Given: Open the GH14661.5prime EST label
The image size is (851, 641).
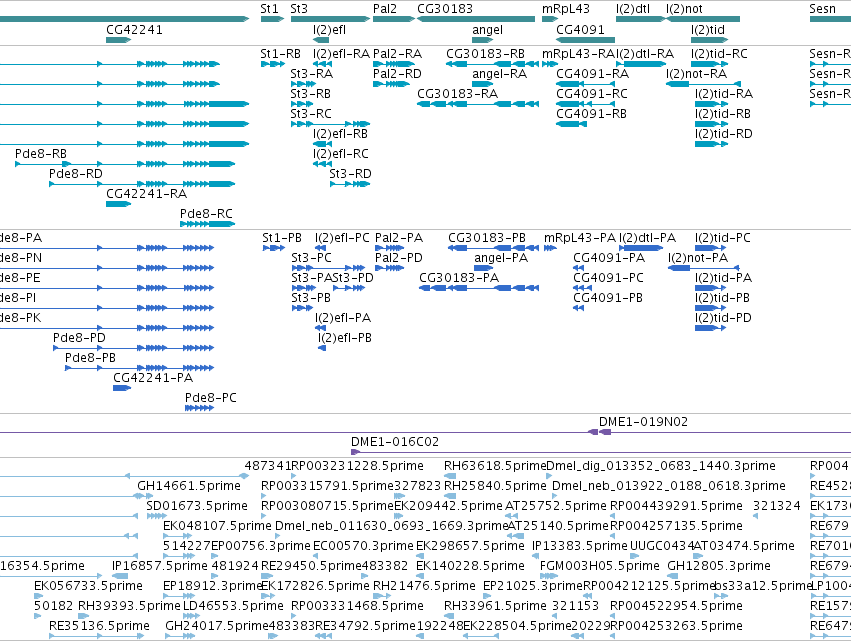Looking at the screenshot, I should [x=188, y=486].
